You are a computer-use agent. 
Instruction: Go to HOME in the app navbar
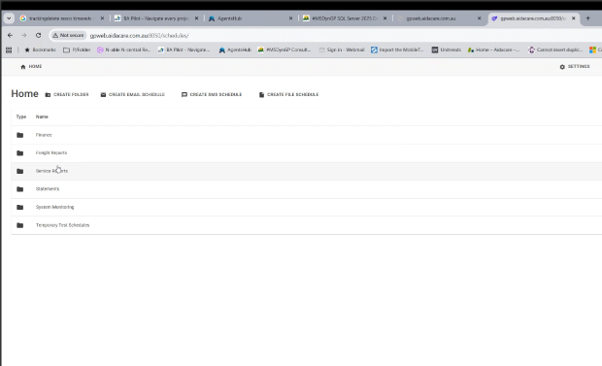click(31, 67)
